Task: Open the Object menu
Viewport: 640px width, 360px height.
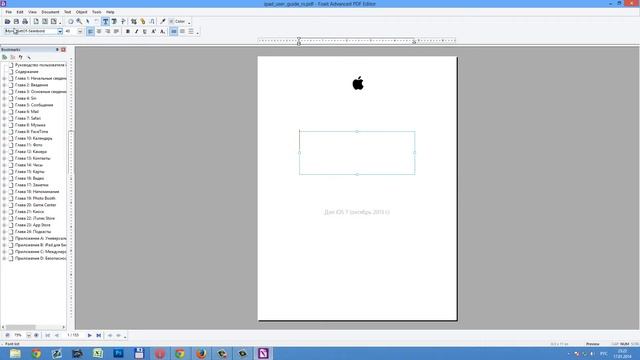Action: 81,12
